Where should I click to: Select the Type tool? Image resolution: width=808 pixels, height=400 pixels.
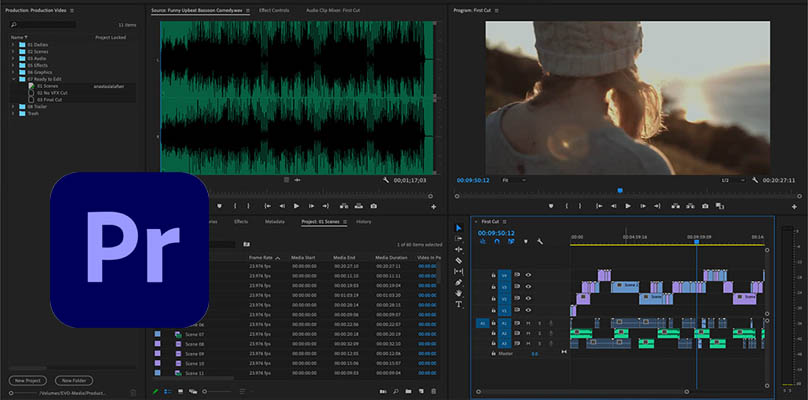pos(459,304)
